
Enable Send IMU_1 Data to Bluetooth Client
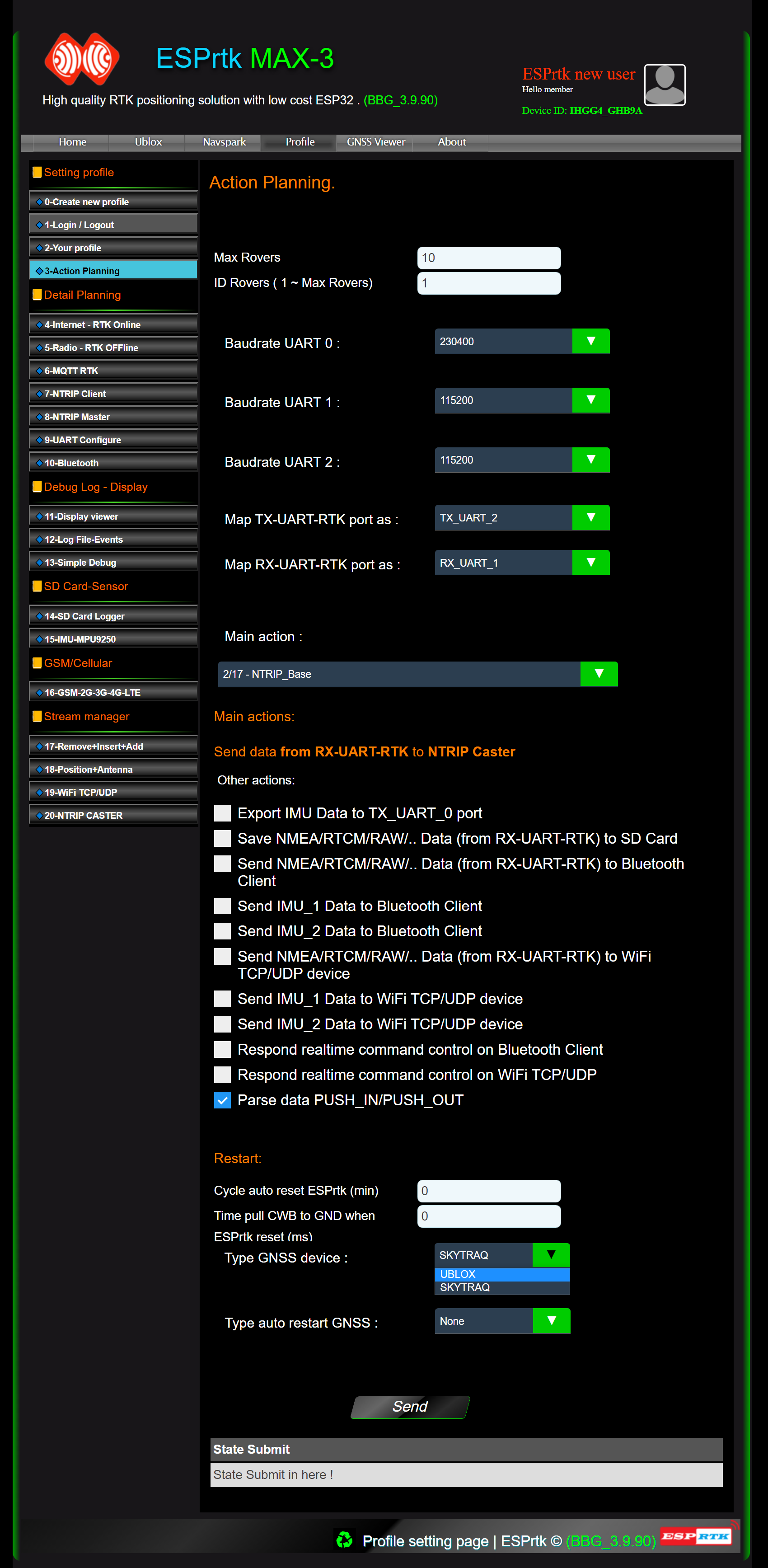pos(223,906)
